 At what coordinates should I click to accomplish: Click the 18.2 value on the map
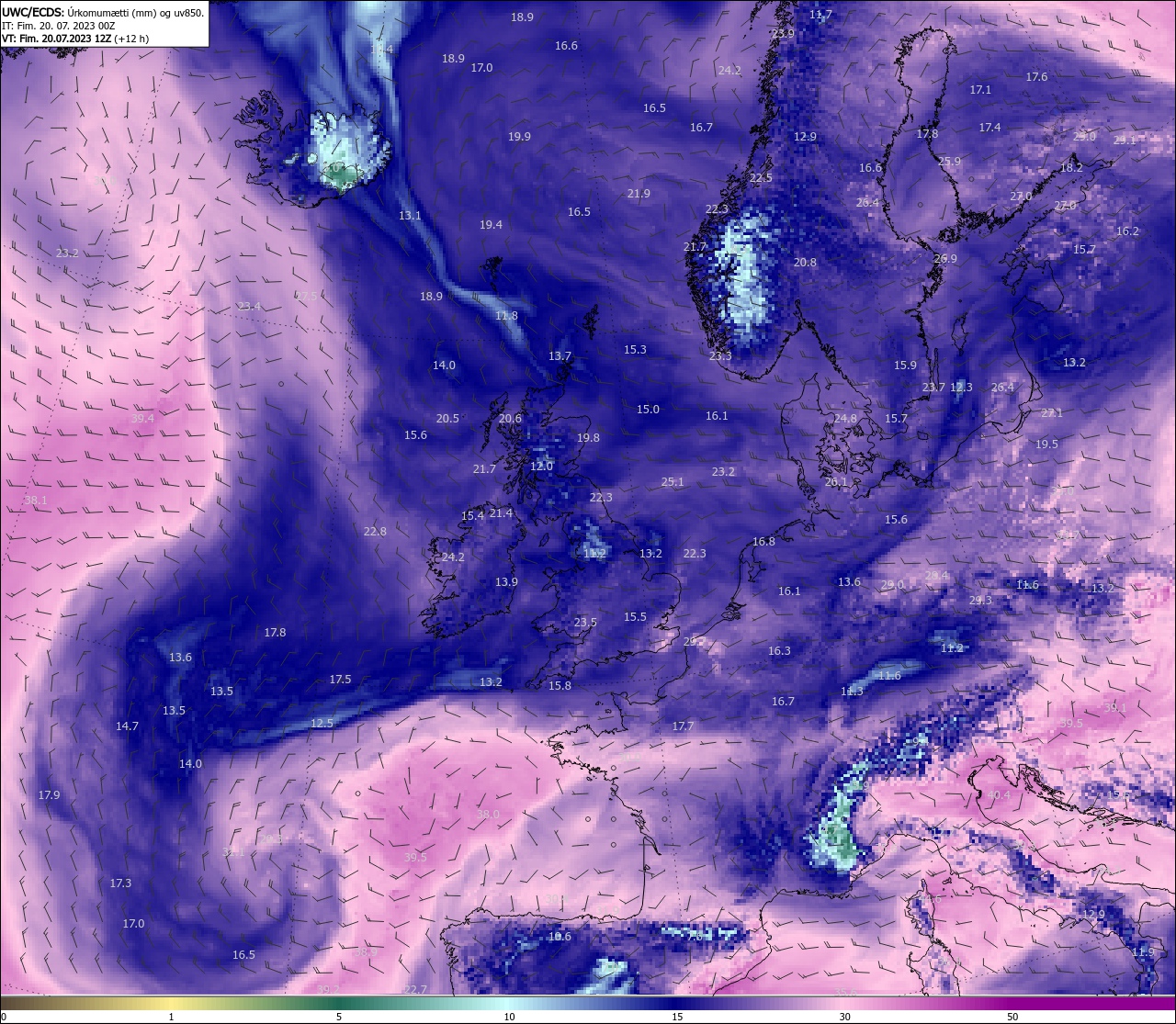coord(1071,168)
